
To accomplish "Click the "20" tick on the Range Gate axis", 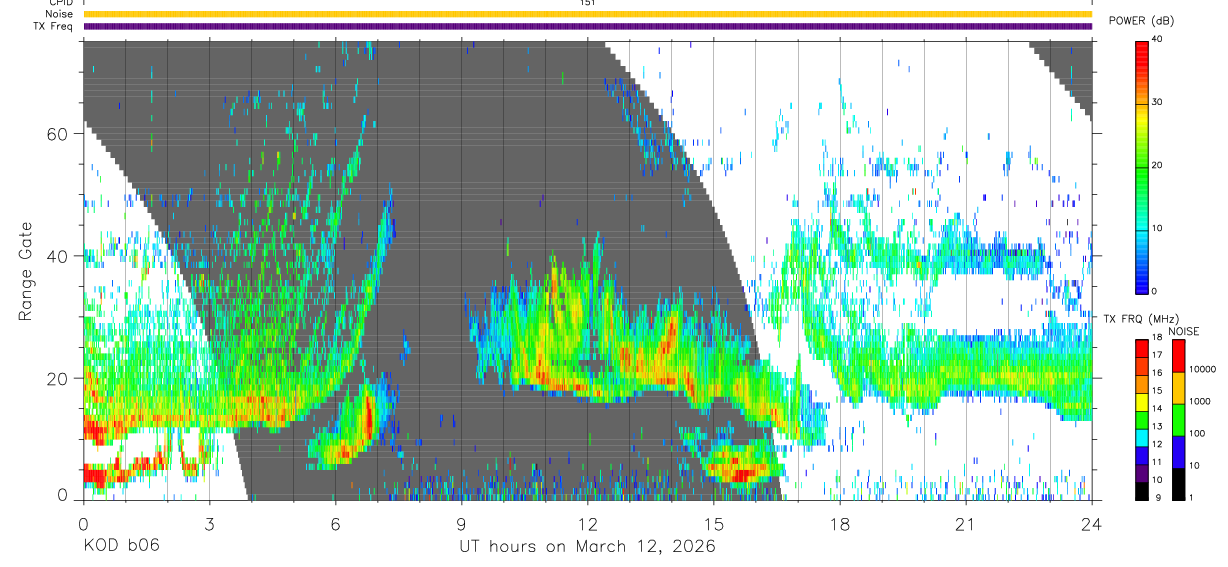I will (x=55, y=378).
